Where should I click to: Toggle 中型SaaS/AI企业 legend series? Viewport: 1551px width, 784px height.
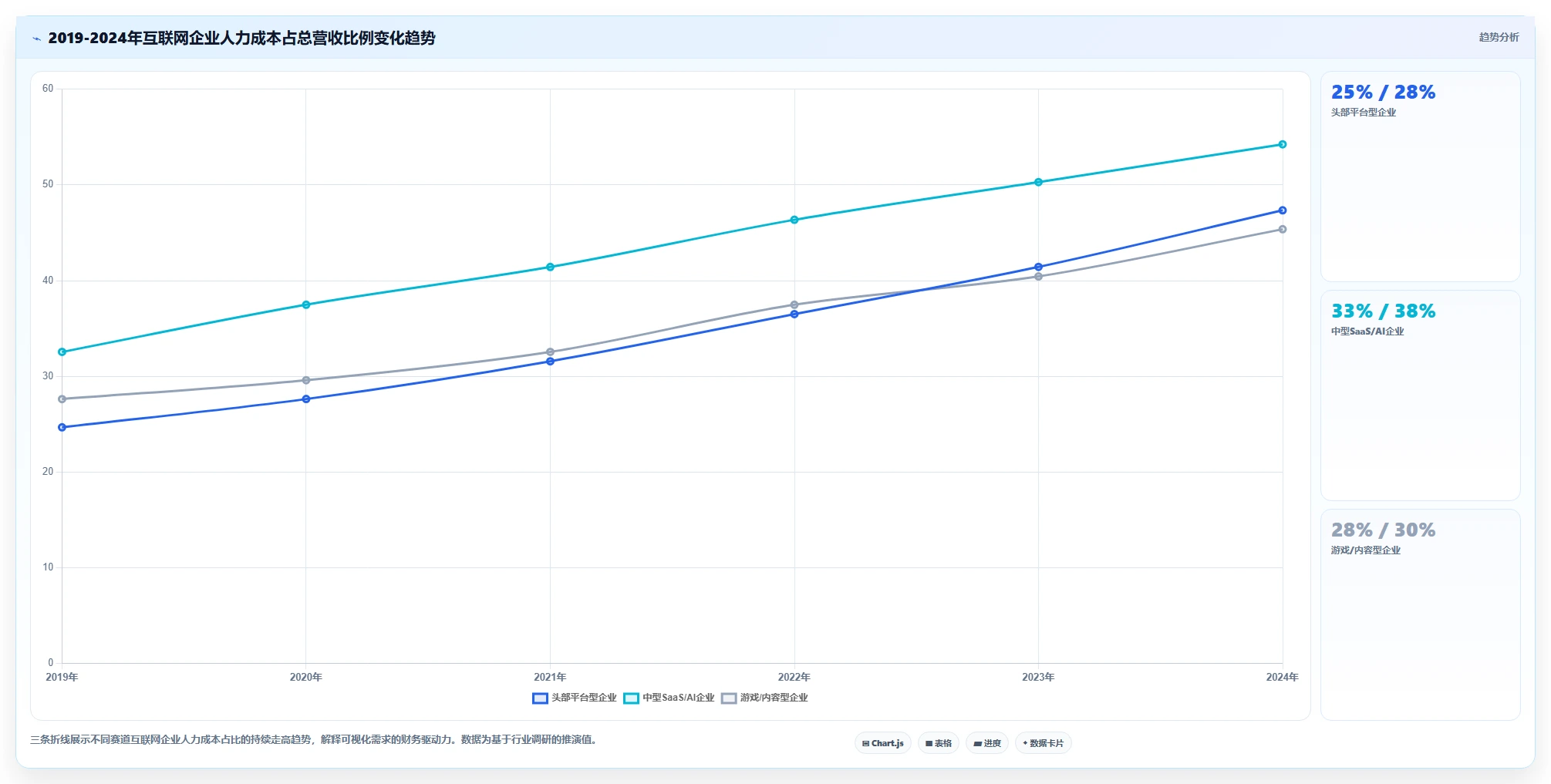(x=669, y=698)
